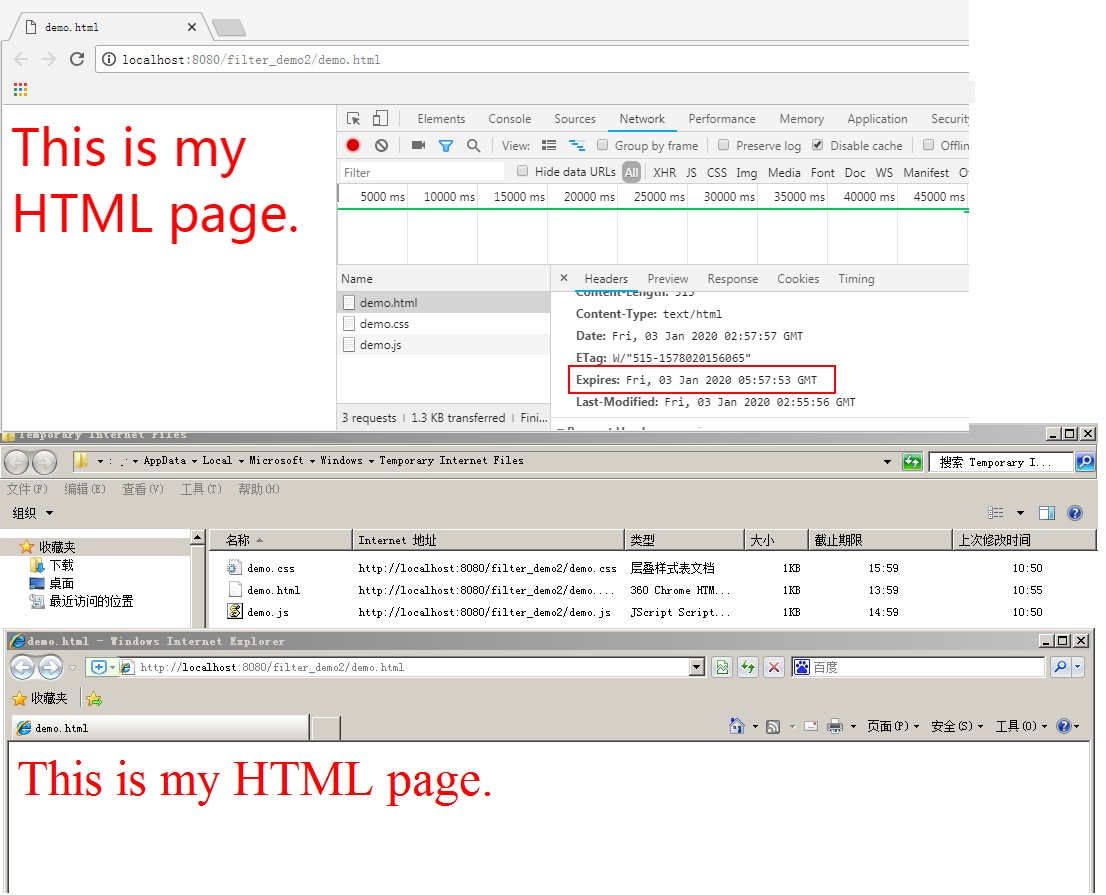Expand the Explorer address bar history dropdown
1106x895 pixels.
887,462
